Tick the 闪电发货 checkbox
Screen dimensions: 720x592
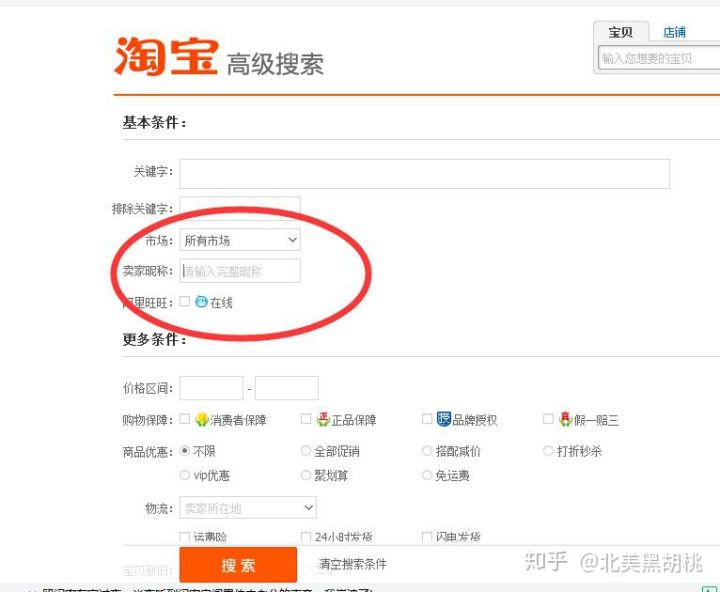[427, 537]
